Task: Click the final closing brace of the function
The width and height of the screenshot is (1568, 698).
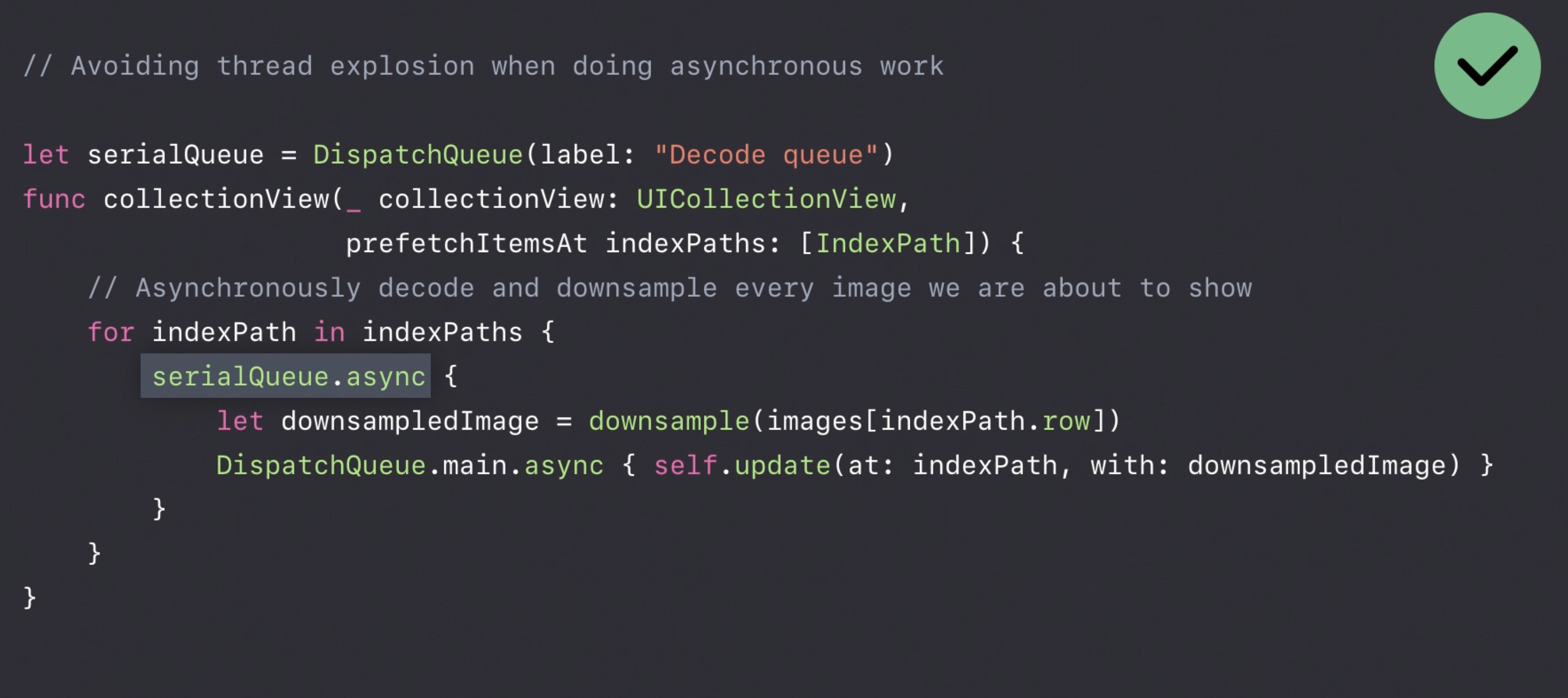Action: point(29,598)
